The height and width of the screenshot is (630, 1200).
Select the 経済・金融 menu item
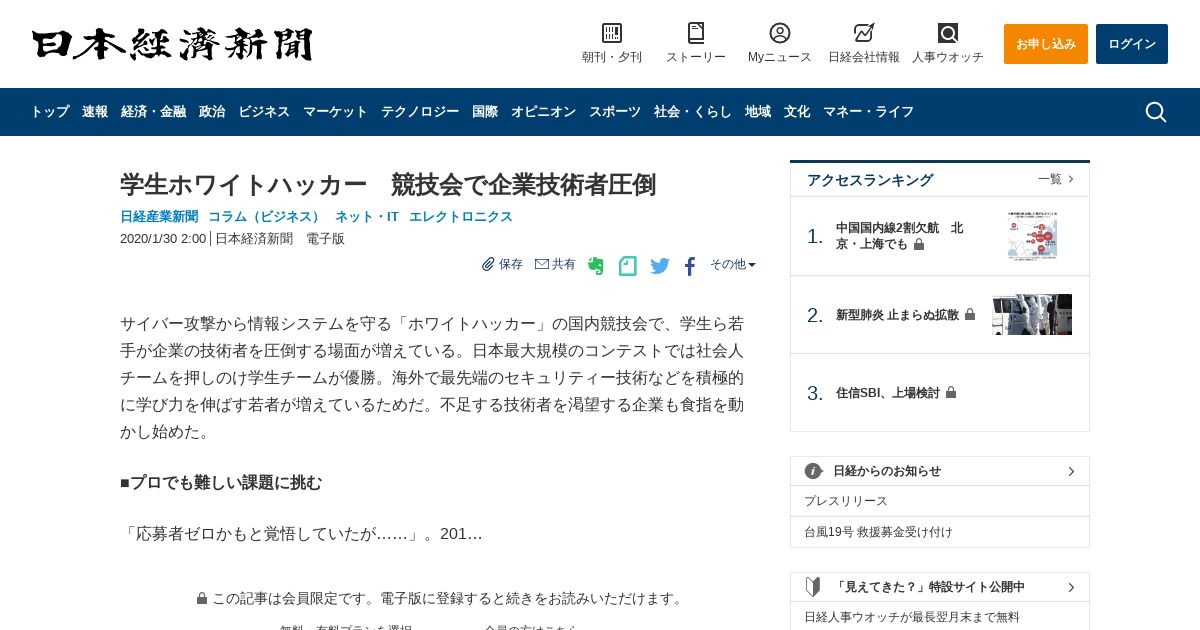tap(153, 112)
